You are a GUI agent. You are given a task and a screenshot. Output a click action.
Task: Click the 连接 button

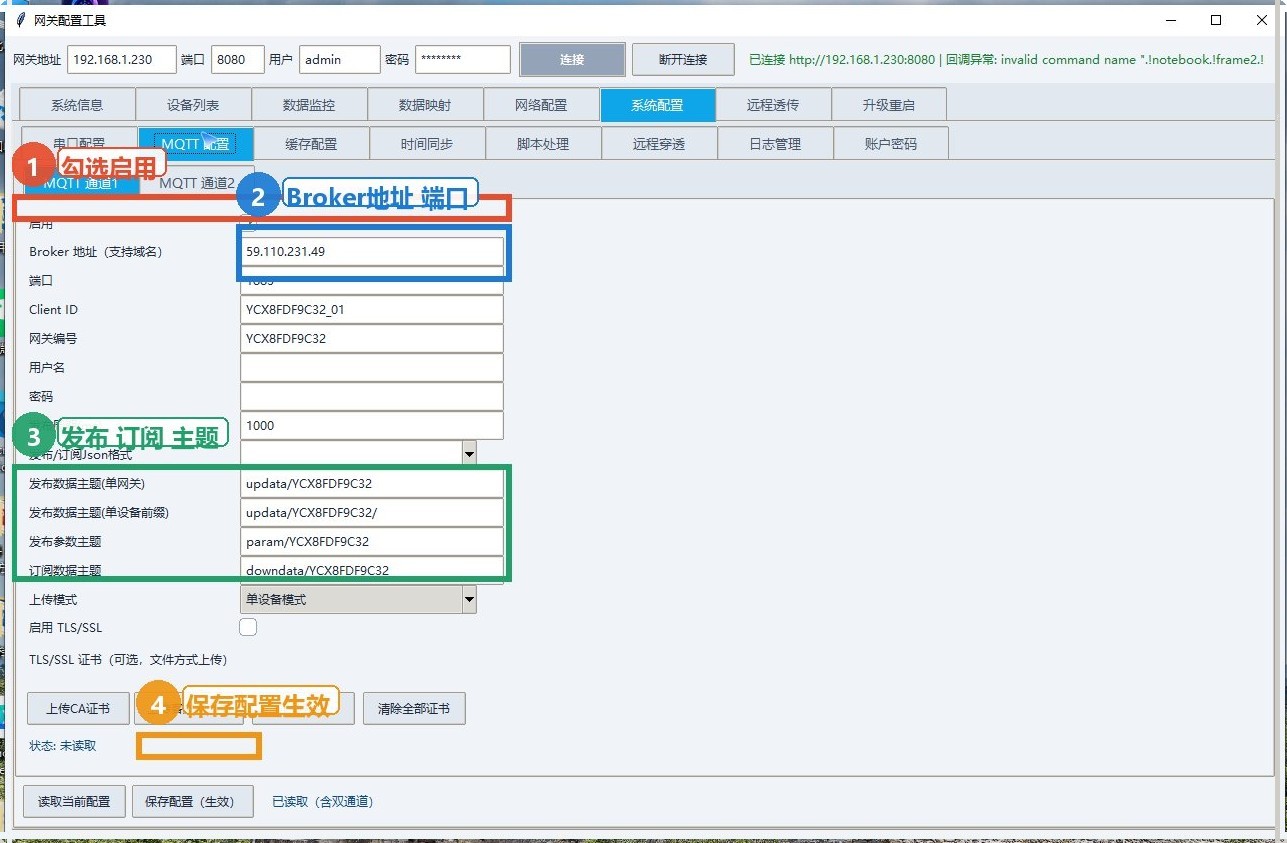pyautogui.click(x=572, y=59)
